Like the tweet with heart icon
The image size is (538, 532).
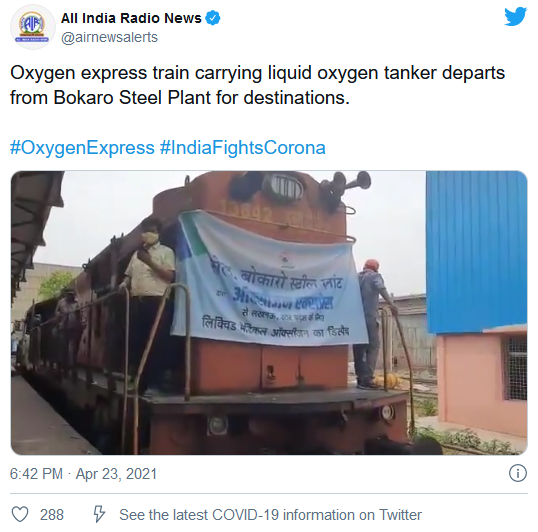tap(20, 515)
